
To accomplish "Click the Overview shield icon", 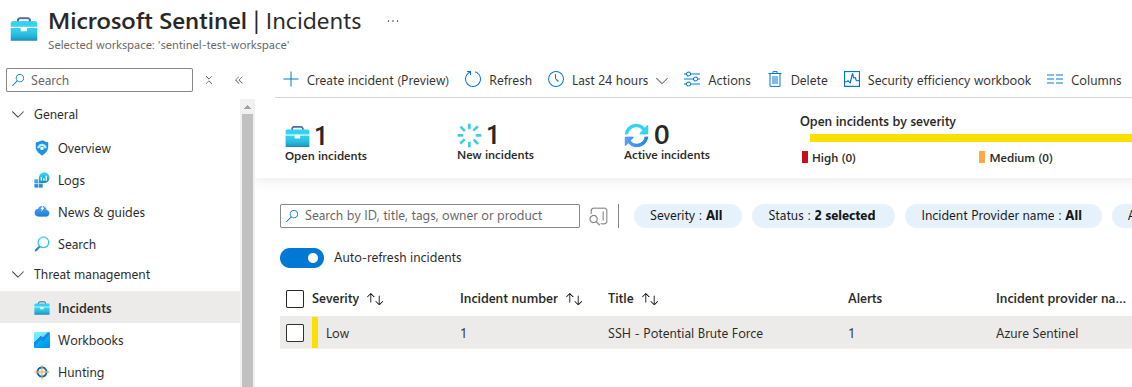I will coord(42,148).
